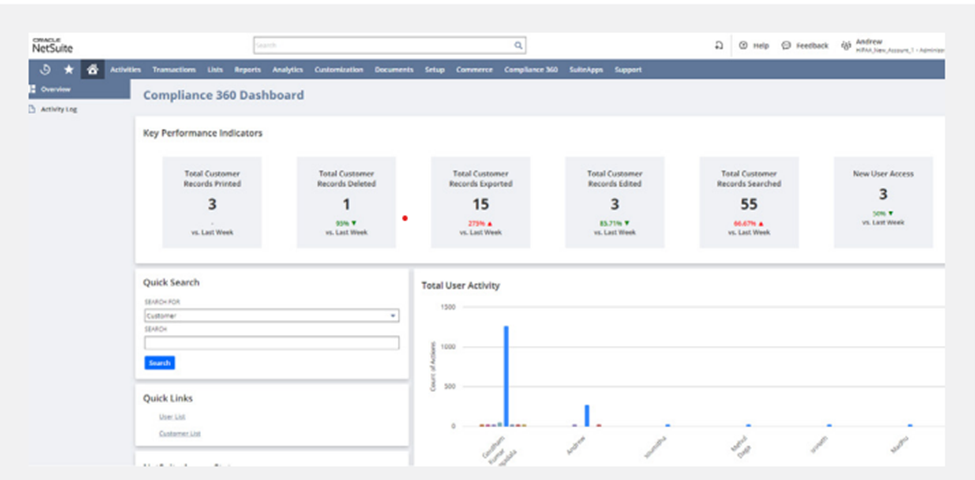Click the blue Search button

coord(160,363)
